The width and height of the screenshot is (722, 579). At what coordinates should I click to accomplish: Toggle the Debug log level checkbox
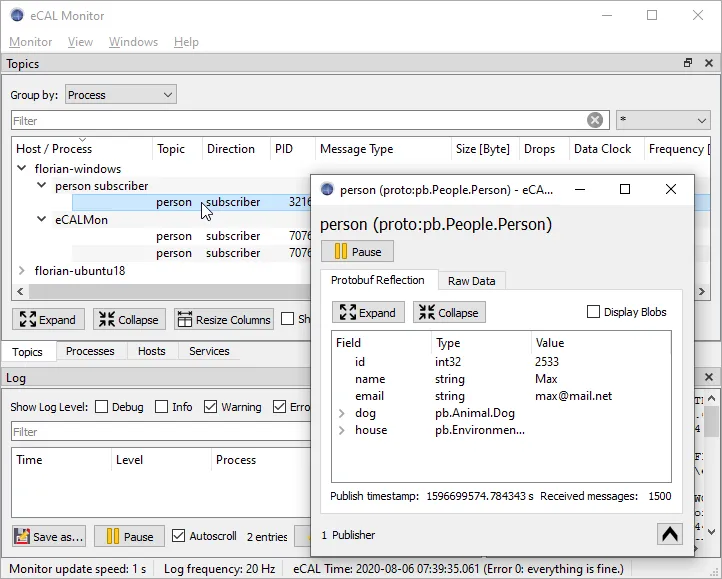tap(101, 407)
